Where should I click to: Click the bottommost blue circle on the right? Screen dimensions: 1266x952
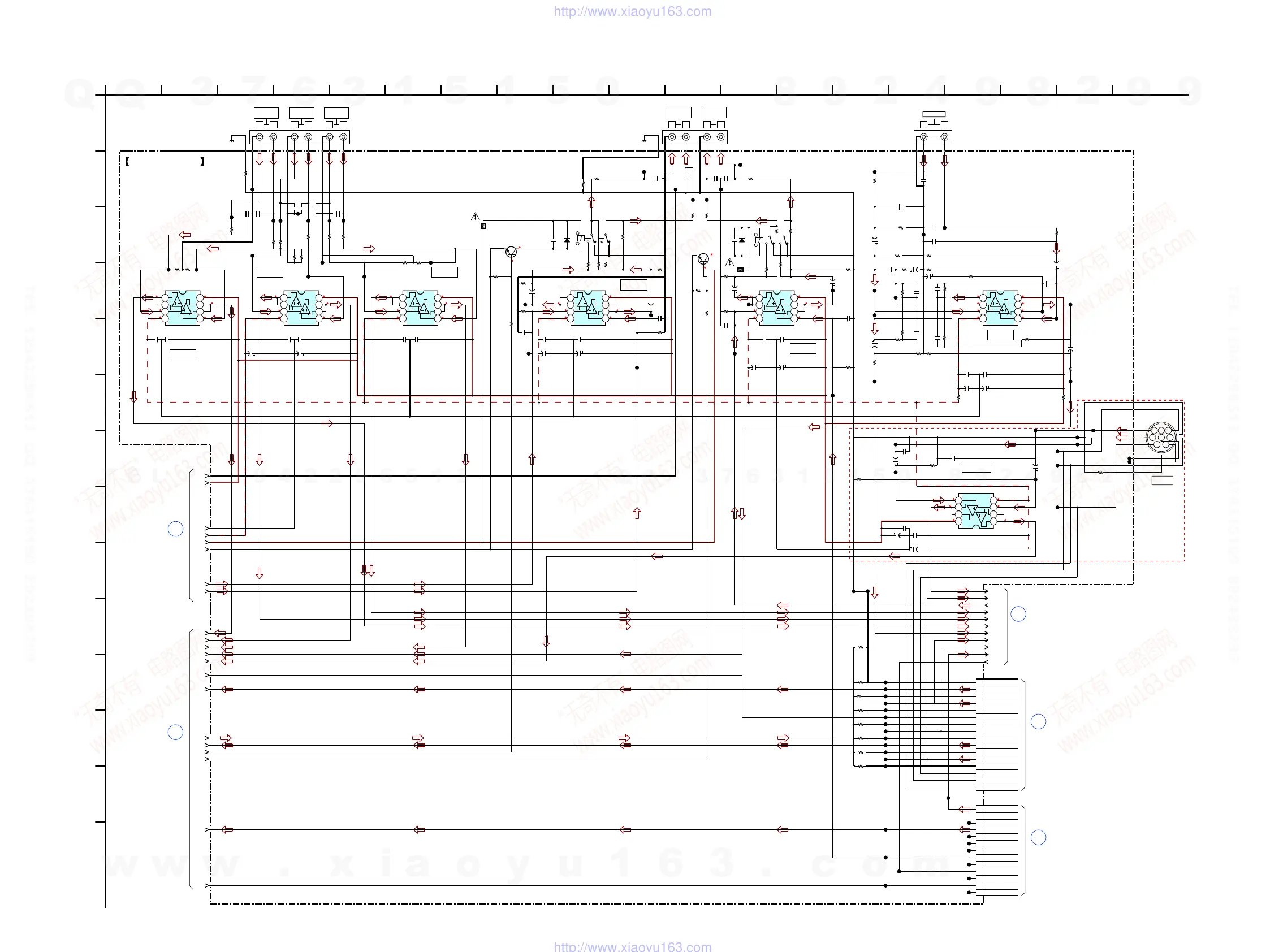click(1038, 838)
